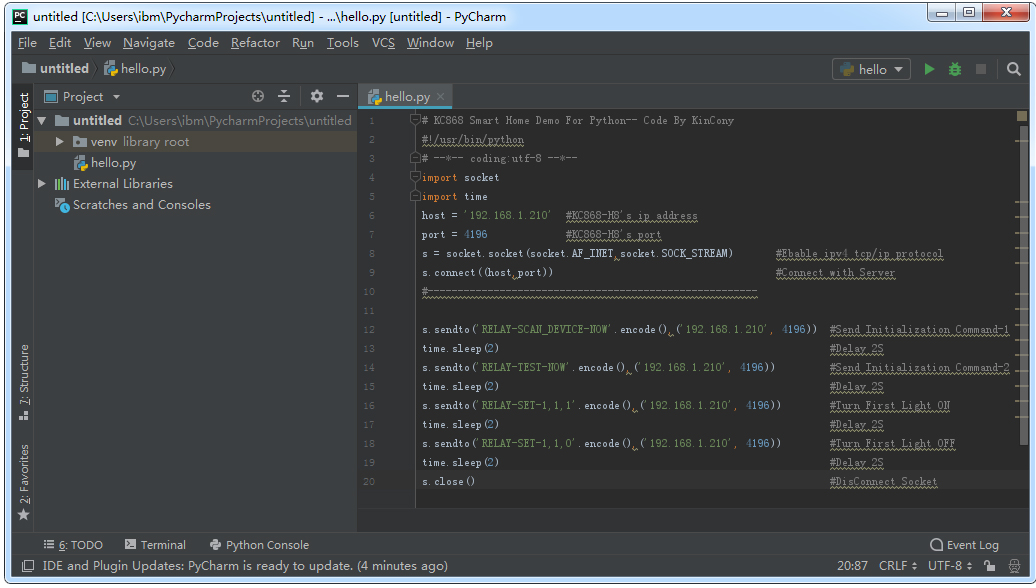Toggle read-only lock icon in status bar
Screen dimensions: 1036x588
coord(988,566)
